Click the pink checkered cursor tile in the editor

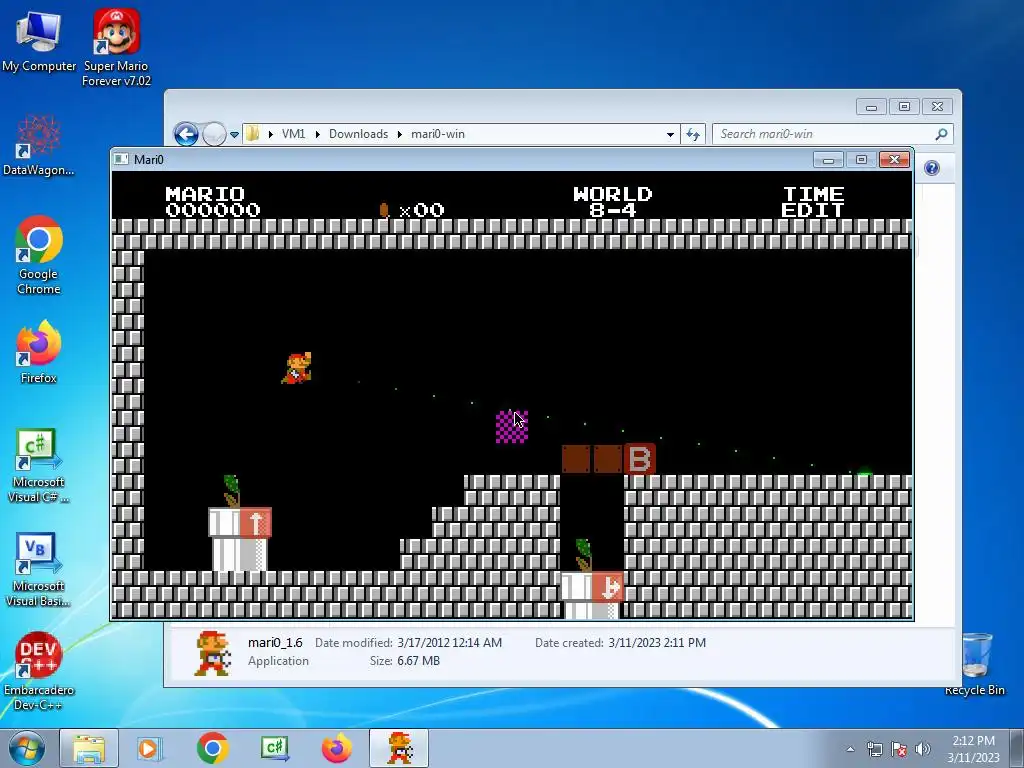[x=512, y=427]
